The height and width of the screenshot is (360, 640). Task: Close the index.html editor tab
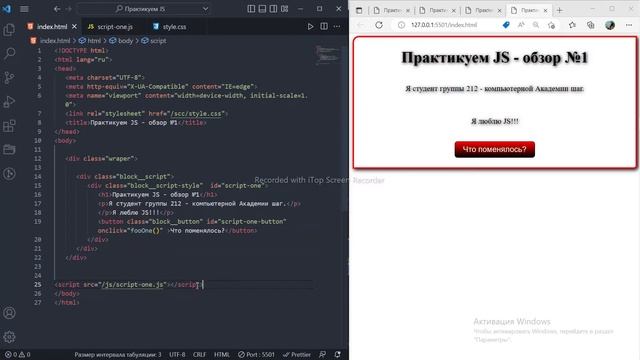74,27
